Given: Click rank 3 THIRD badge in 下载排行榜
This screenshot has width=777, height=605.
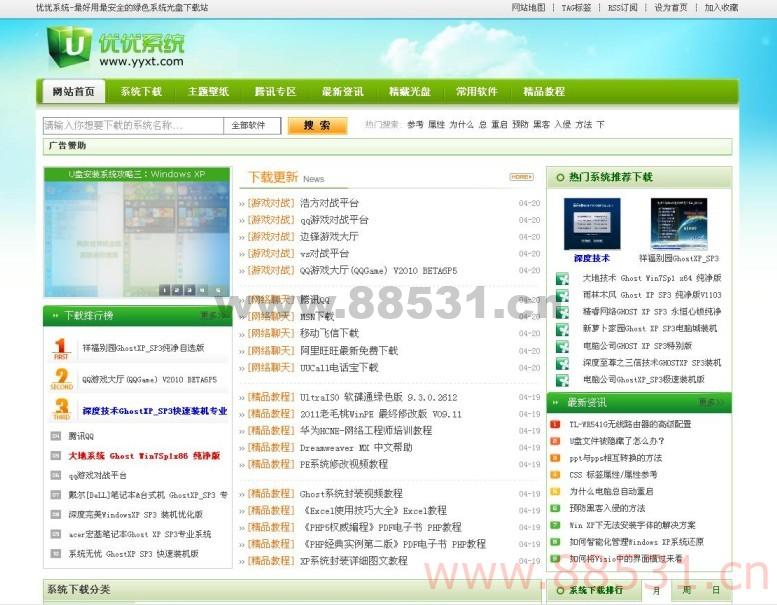Looking at the screenshot, I should coord(61,410).
